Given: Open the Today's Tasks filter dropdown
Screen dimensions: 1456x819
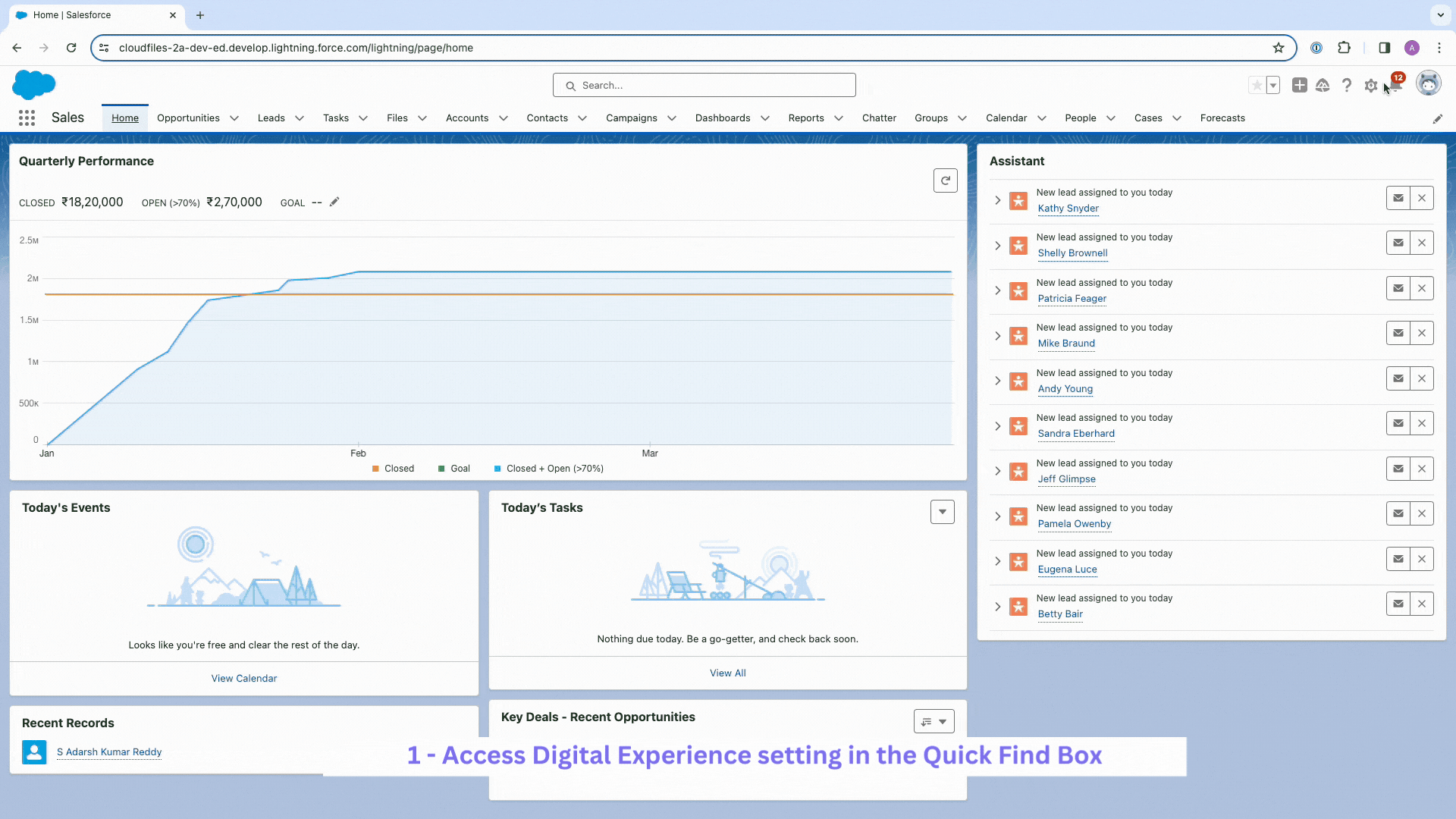Looking at the screenshot, I should pyautogui.click(x=942, y=512).
